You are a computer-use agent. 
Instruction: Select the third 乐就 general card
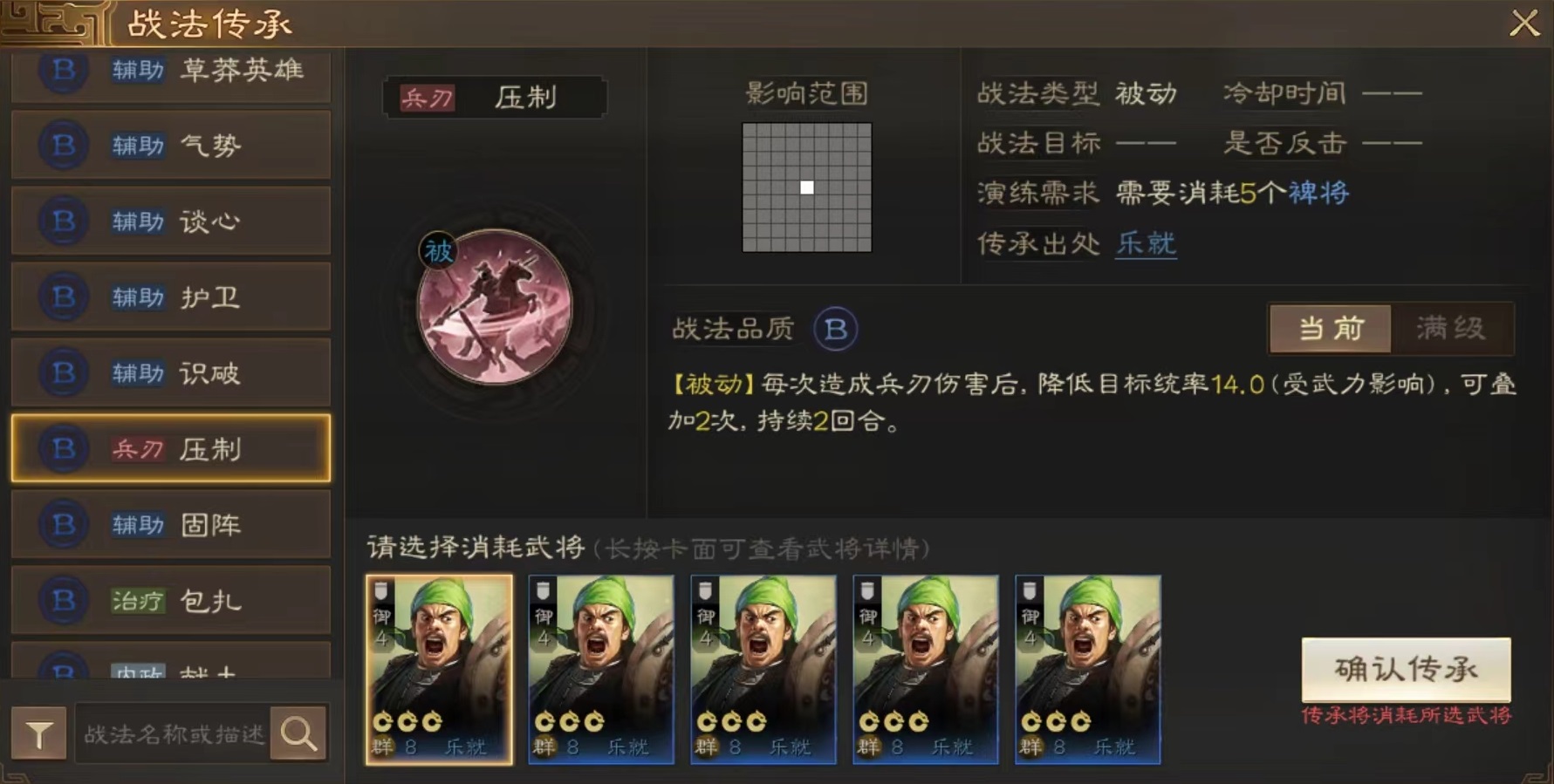763,669
